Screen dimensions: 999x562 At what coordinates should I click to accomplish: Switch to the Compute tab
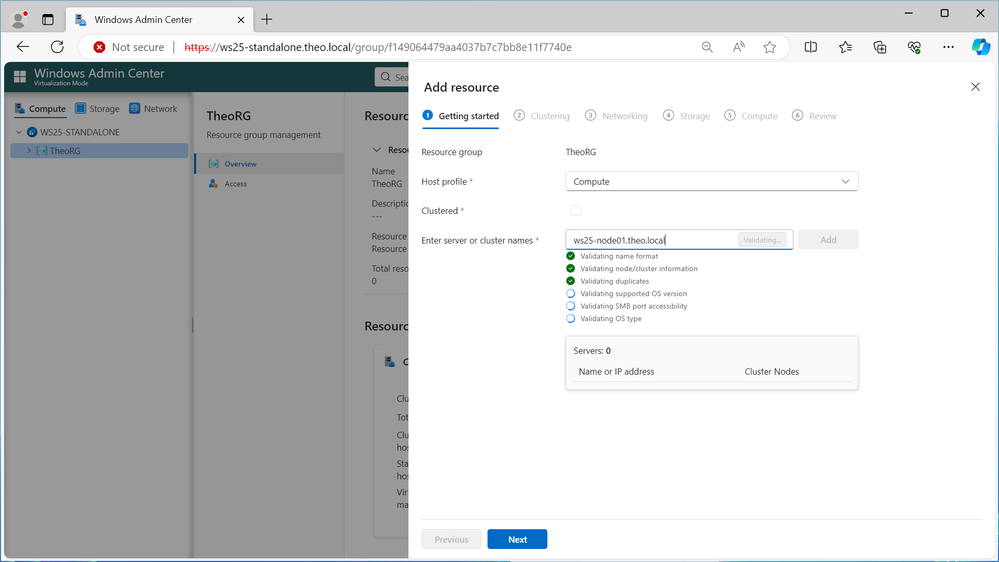pos(40,109)
